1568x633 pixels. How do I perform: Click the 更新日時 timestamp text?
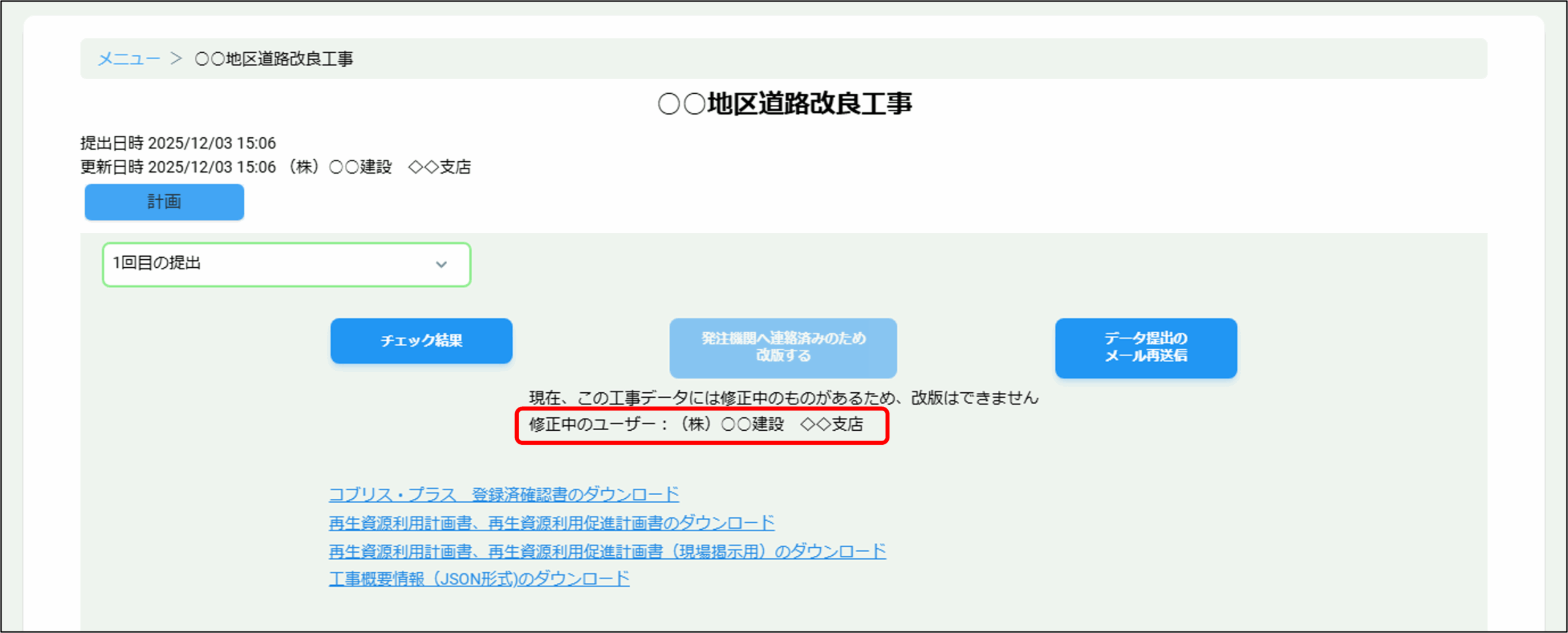click(178, 167)
